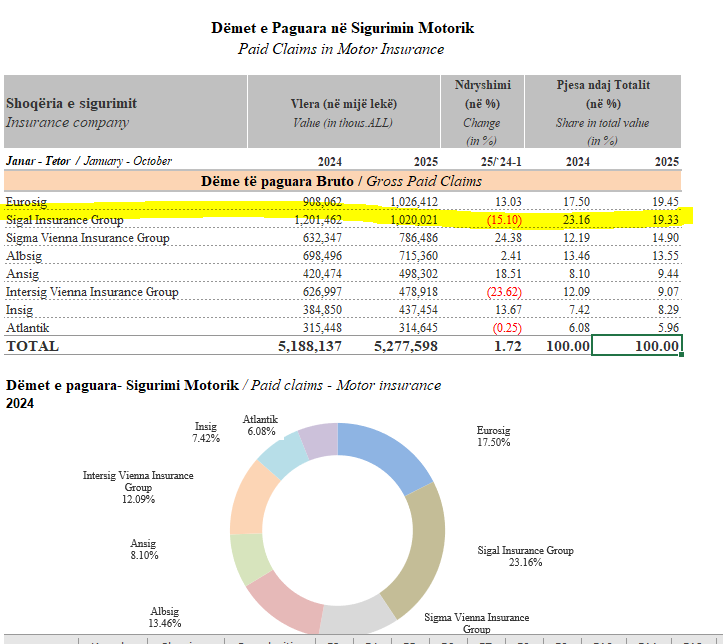Click the Eurosig company name cell in table
The height and width of the screenshot is (644, 723).
[26, 202]
